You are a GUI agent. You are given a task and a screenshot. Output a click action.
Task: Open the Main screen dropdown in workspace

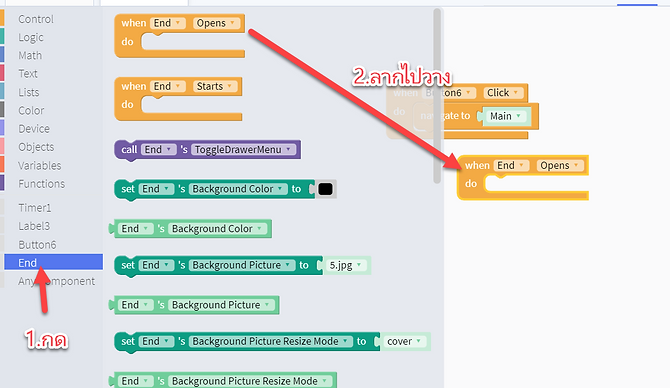(x=505, y=116)
